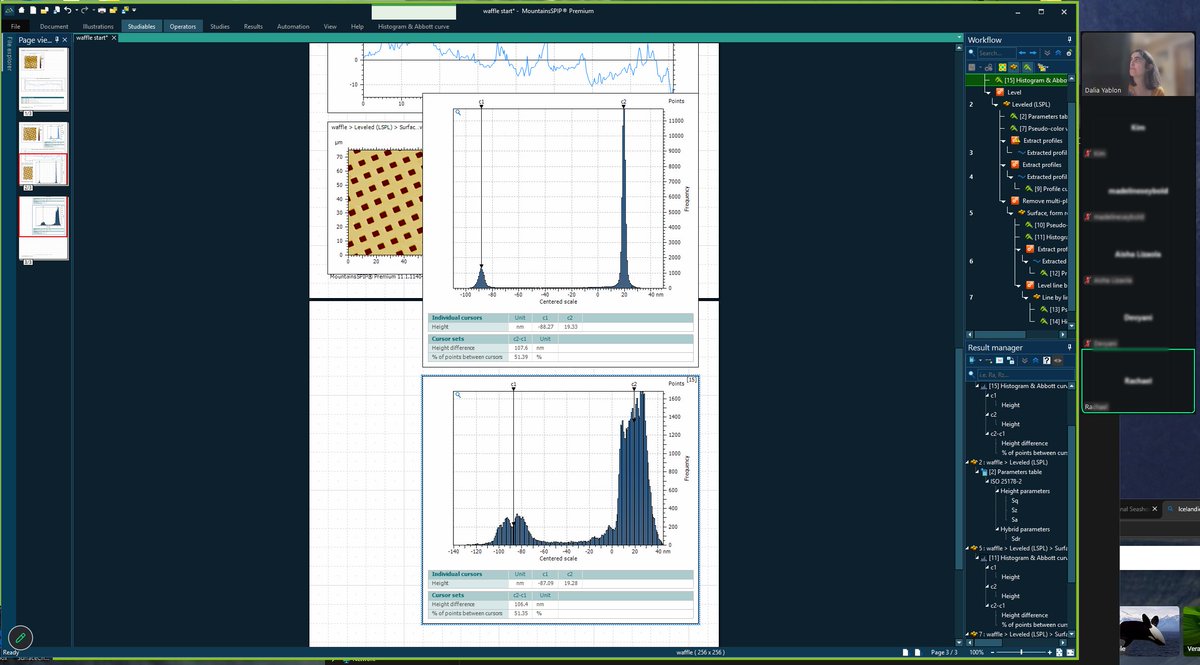Create a new document via blank page icon
The image size is (1200, 665).
pos(32,9)
